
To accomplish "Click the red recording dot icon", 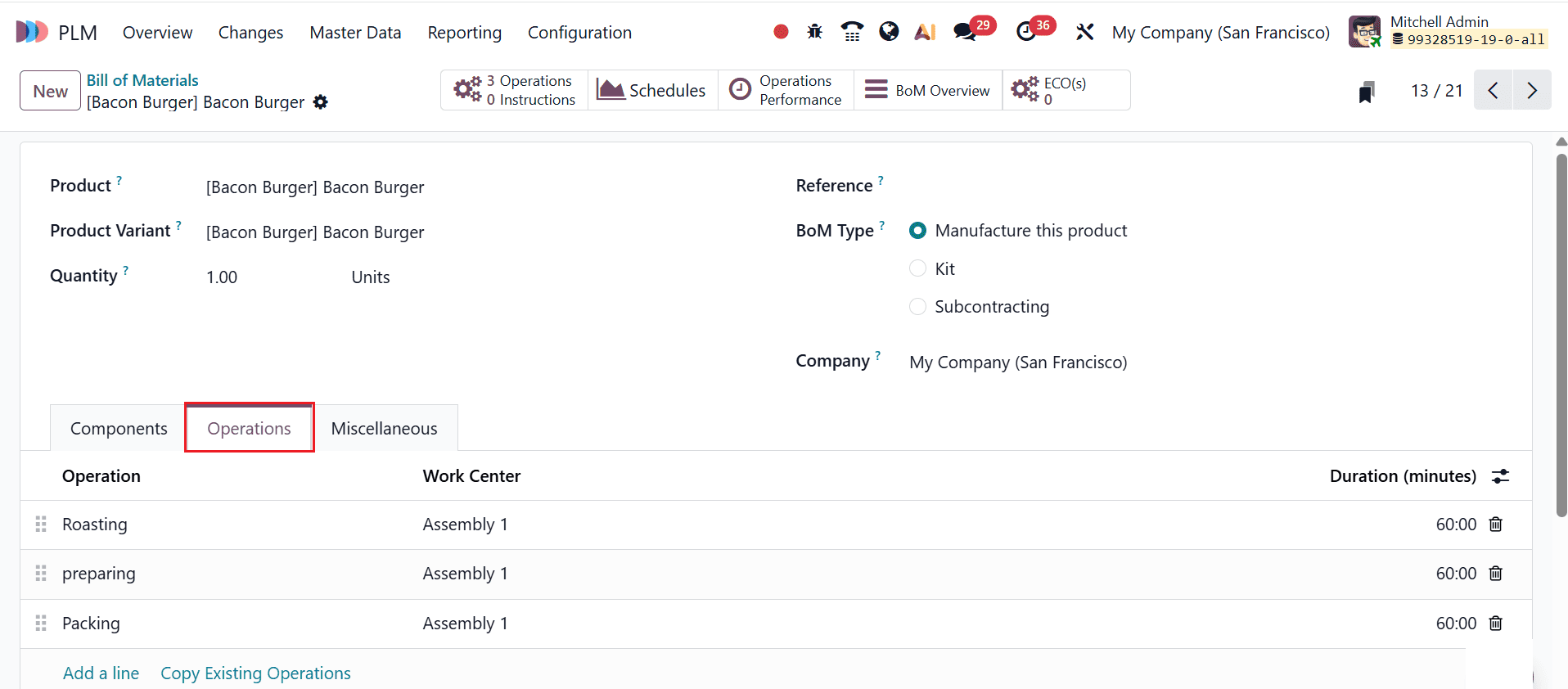I will (781, 32).
